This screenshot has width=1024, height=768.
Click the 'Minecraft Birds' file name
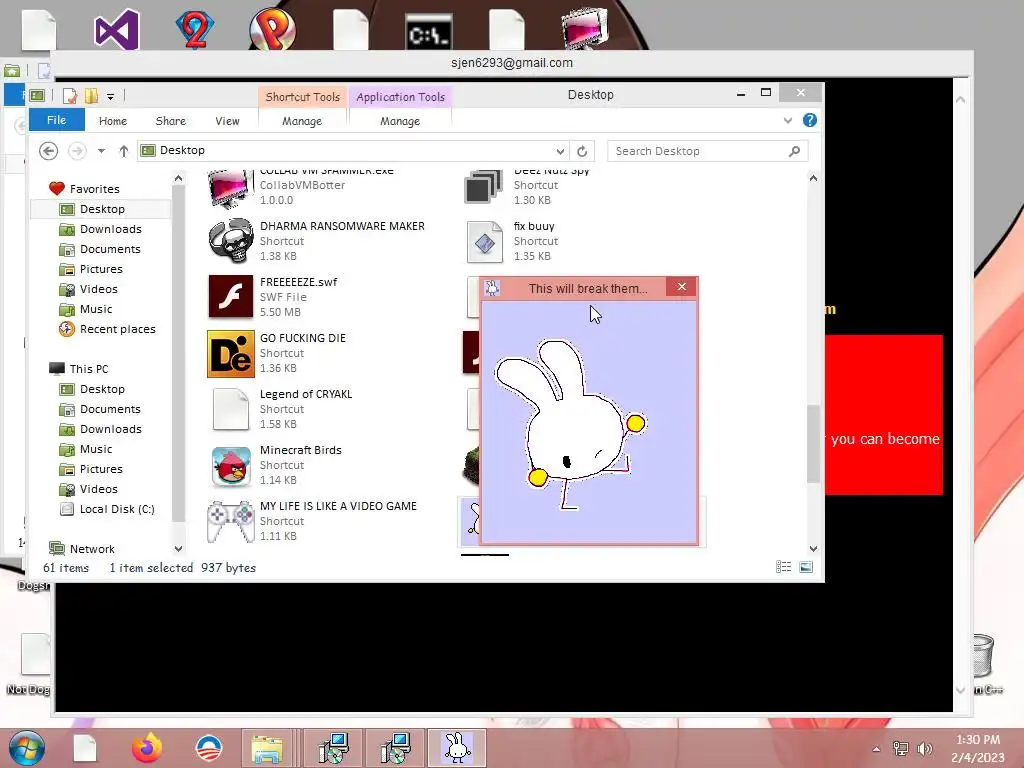[x=300, y=450]
